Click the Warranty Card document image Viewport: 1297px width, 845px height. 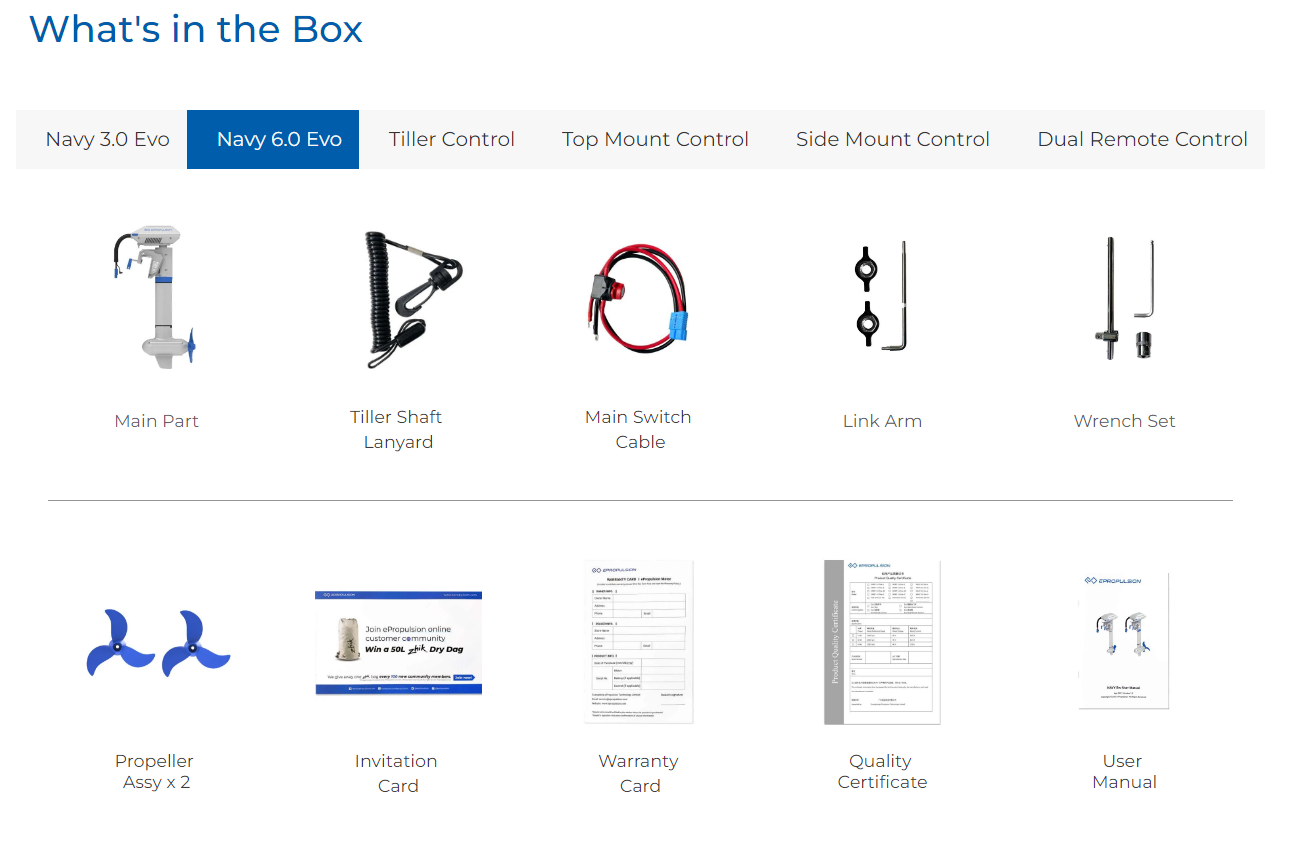(x=639, y=642)
